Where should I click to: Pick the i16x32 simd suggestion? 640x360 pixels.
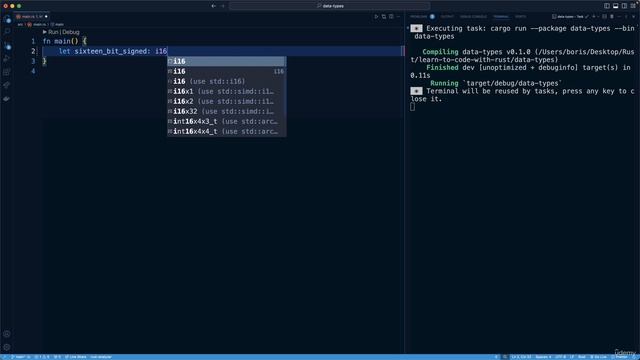[x=227, y=111]
